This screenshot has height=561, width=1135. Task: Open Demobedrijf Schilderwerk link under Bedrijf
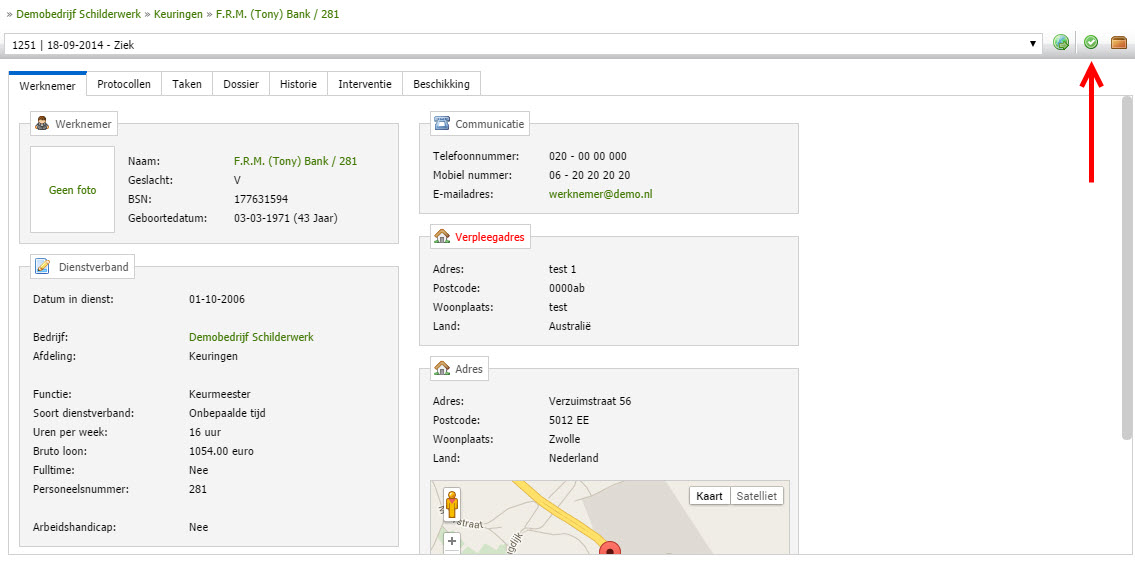coord(251,337)
